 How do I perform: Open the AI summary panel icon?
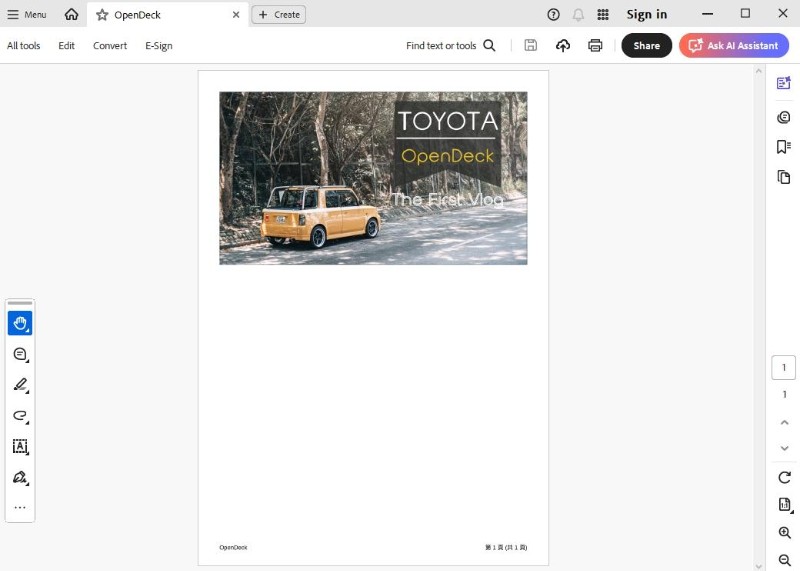coord(784,83)
